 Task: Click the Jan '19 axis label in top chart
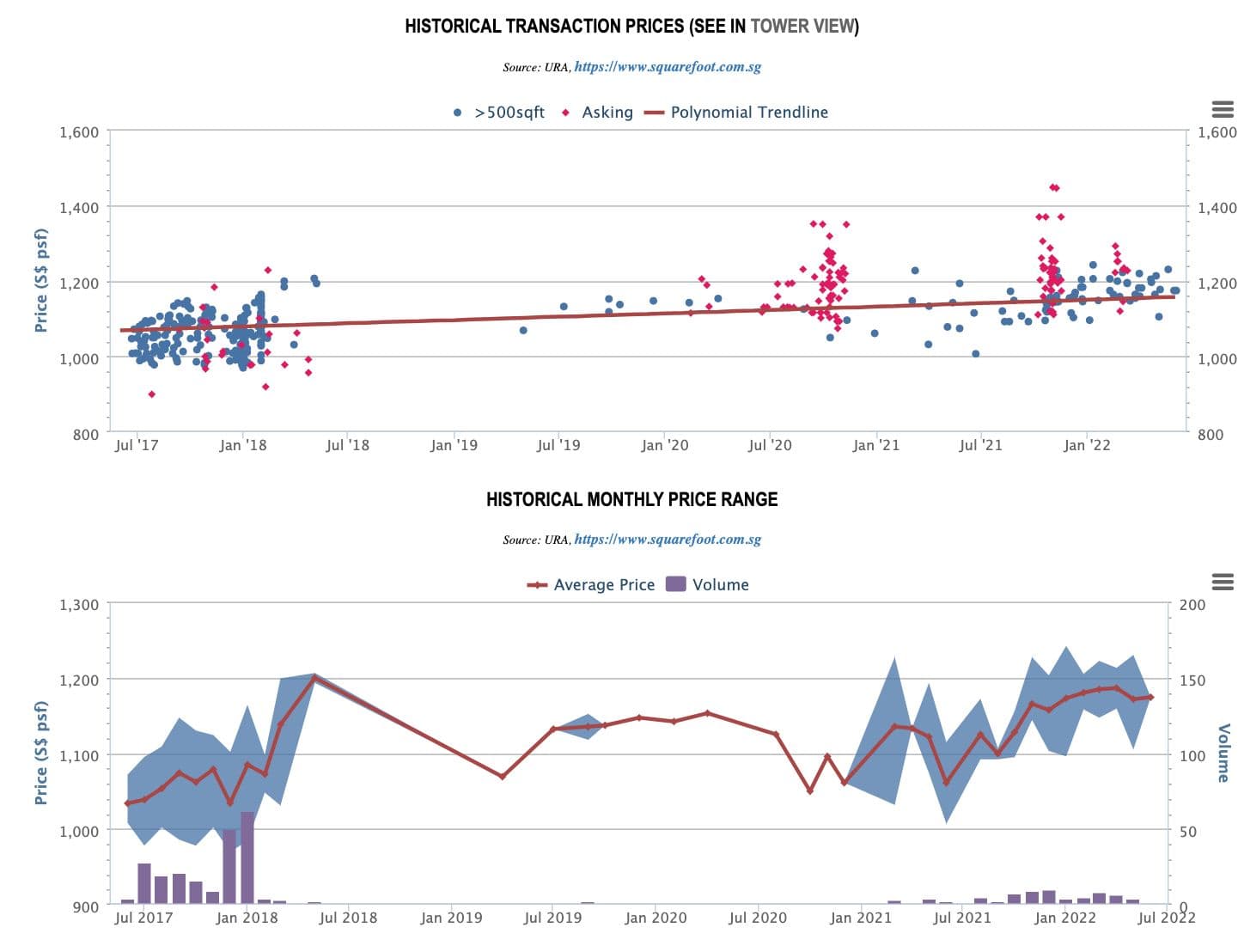click(454, 445)
